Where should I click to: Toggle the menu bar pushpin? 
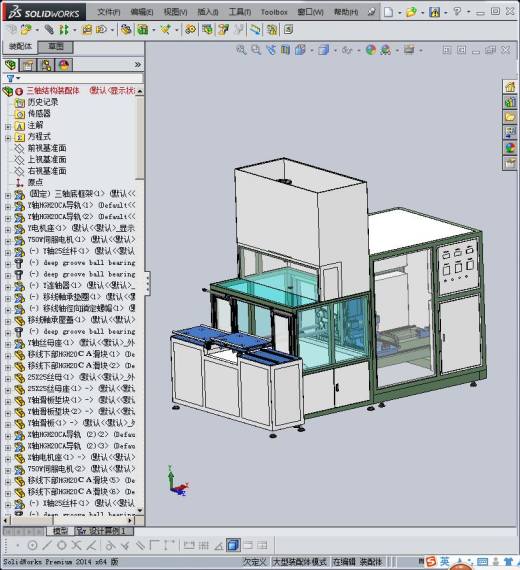[x=371, y=12]
